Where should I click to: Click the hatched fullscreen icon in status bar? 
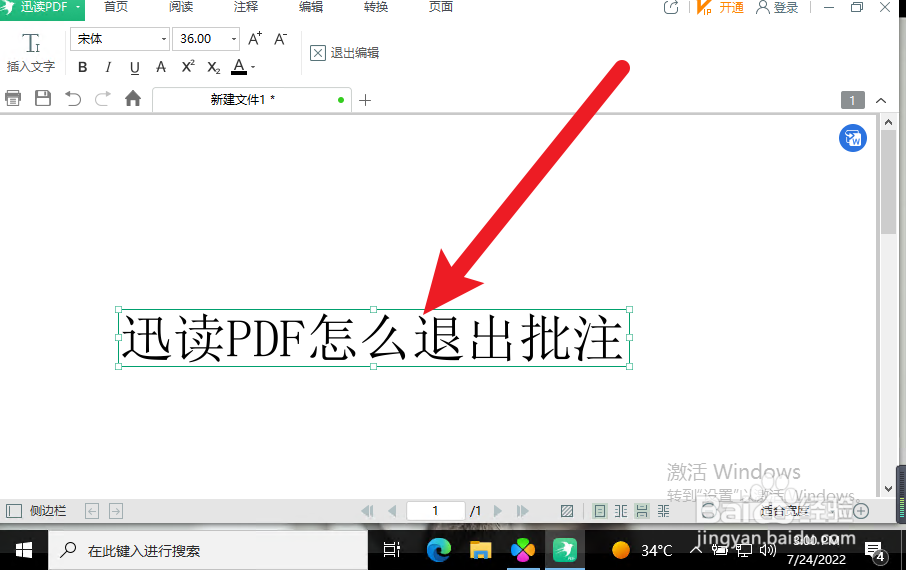tap(567, 511)
